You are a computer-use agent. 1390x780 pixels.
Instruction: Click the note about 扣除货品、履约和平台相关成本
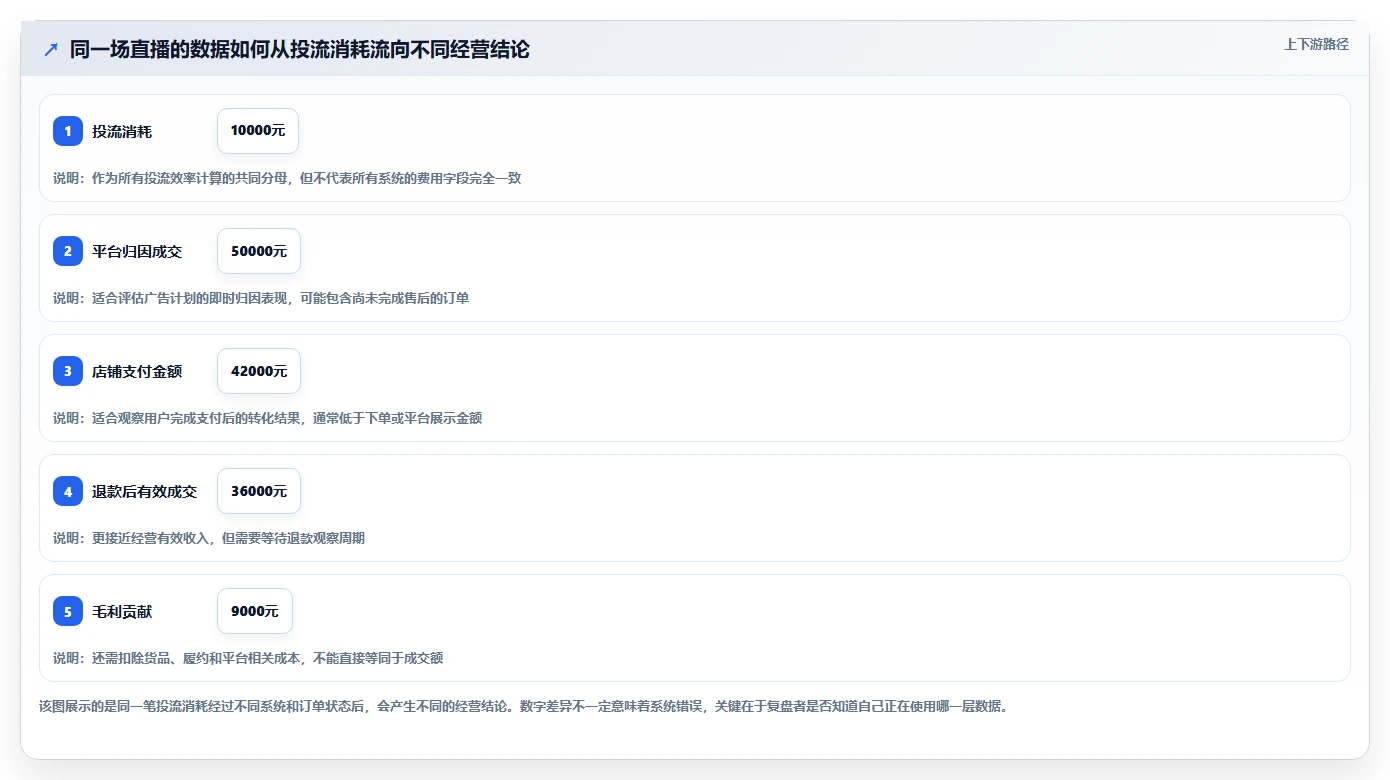(x=248, y=658)
